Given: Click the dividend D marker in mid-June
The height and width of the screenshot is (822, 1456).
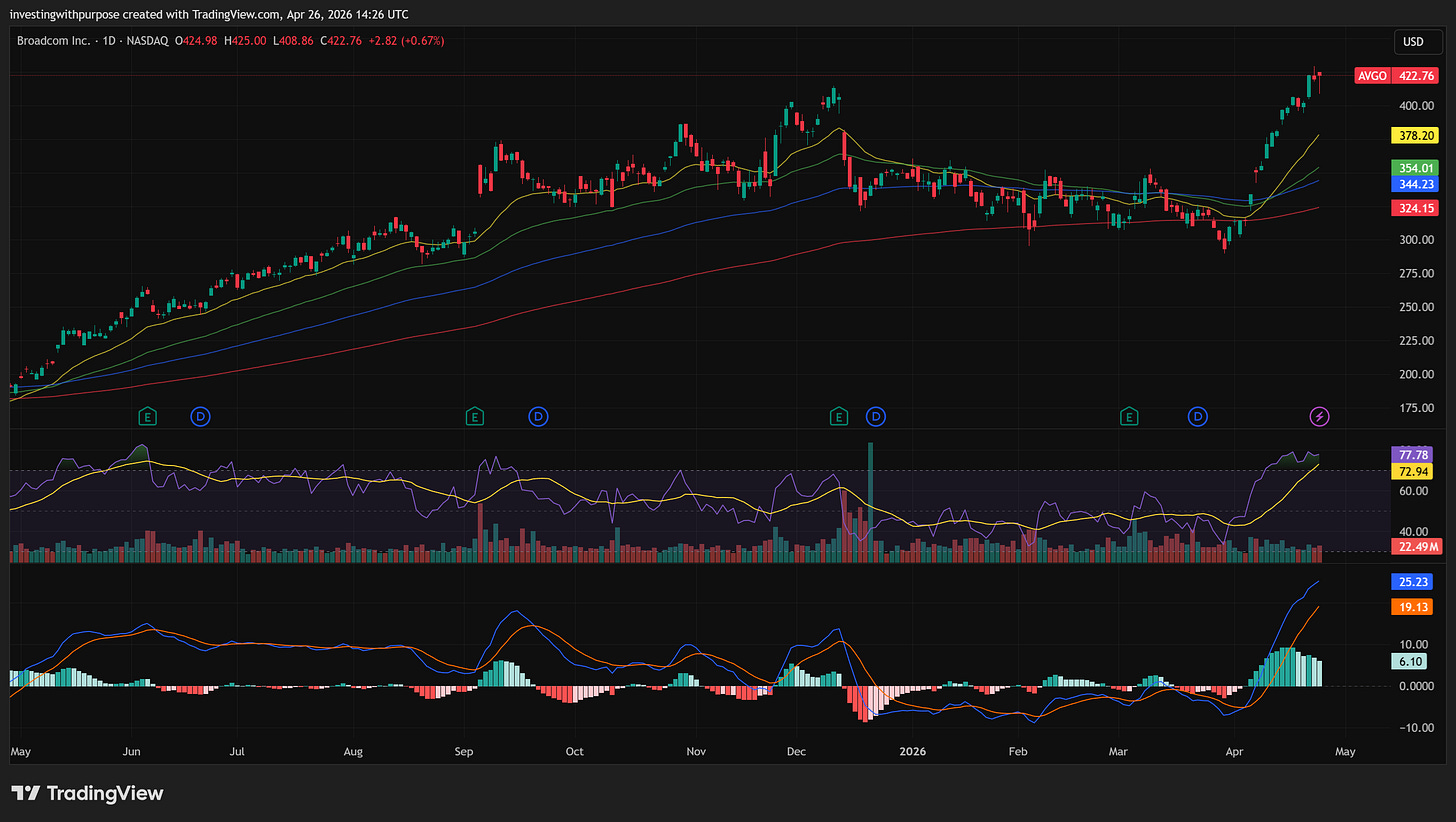Looking at the screenshot, I should 200,415.
